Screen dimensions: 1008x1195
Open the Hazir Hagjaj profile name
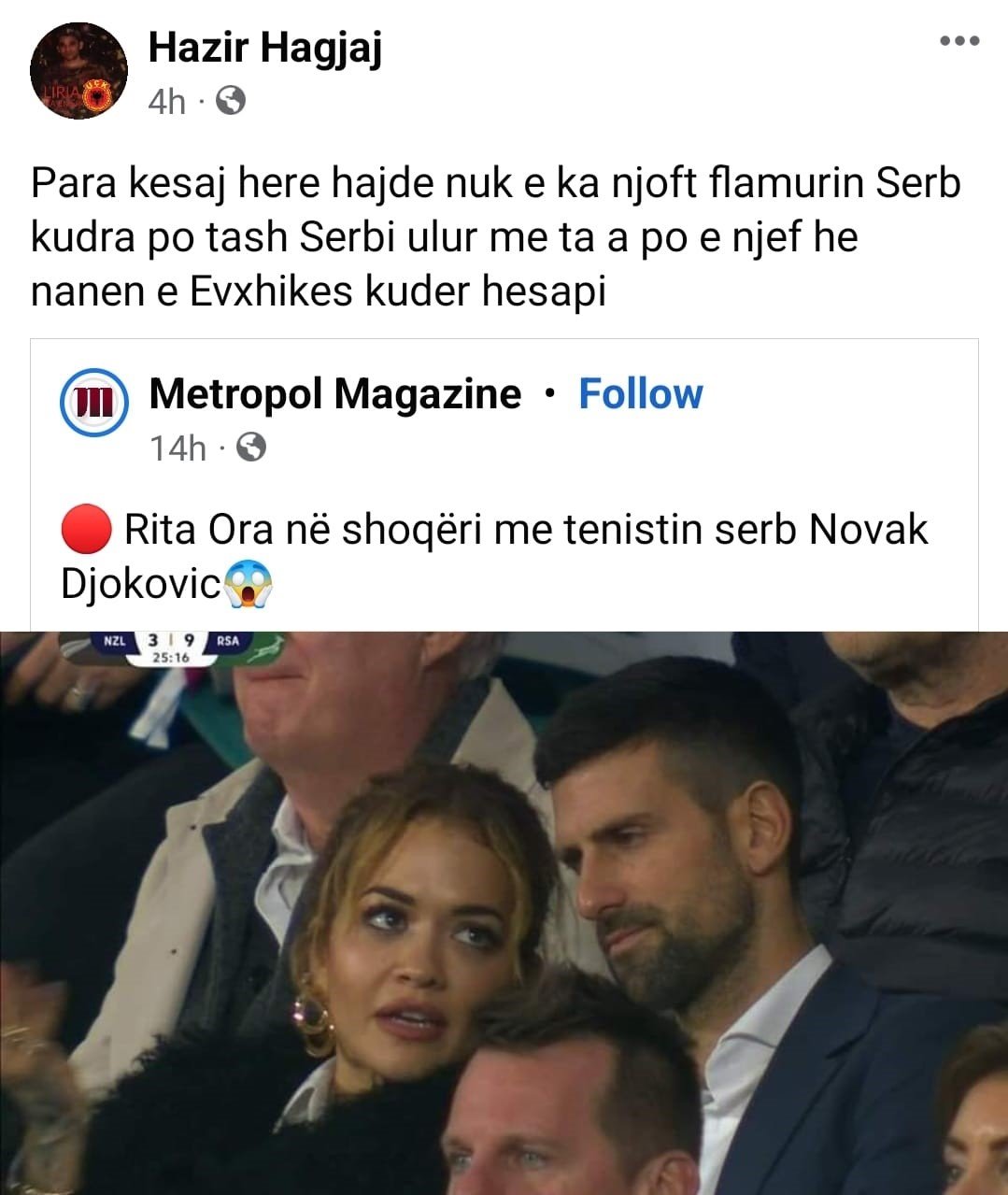(265, 47)
